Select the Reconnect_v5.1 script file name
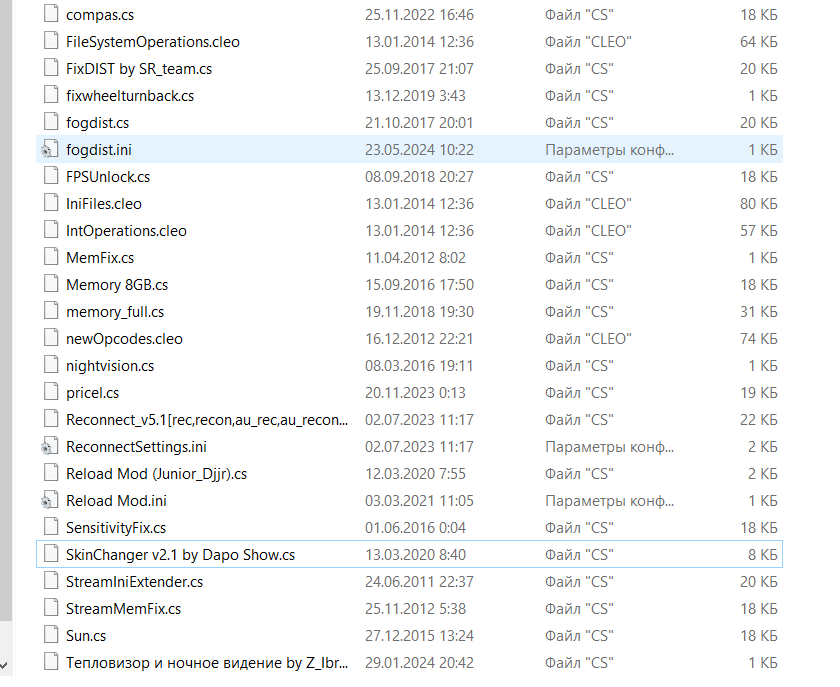The image size is (840, 687). [x=206, y=420]
